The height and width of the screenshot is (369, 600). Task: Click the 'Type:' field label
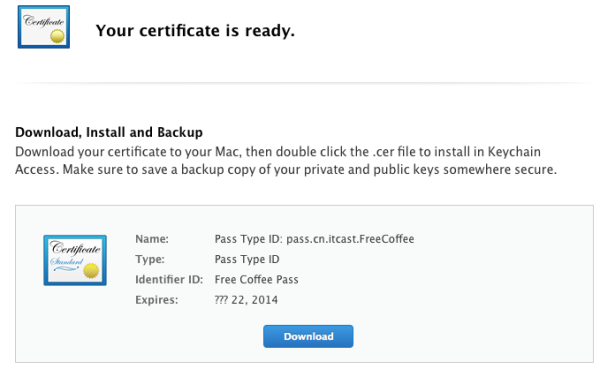click(x=150, y=259)
